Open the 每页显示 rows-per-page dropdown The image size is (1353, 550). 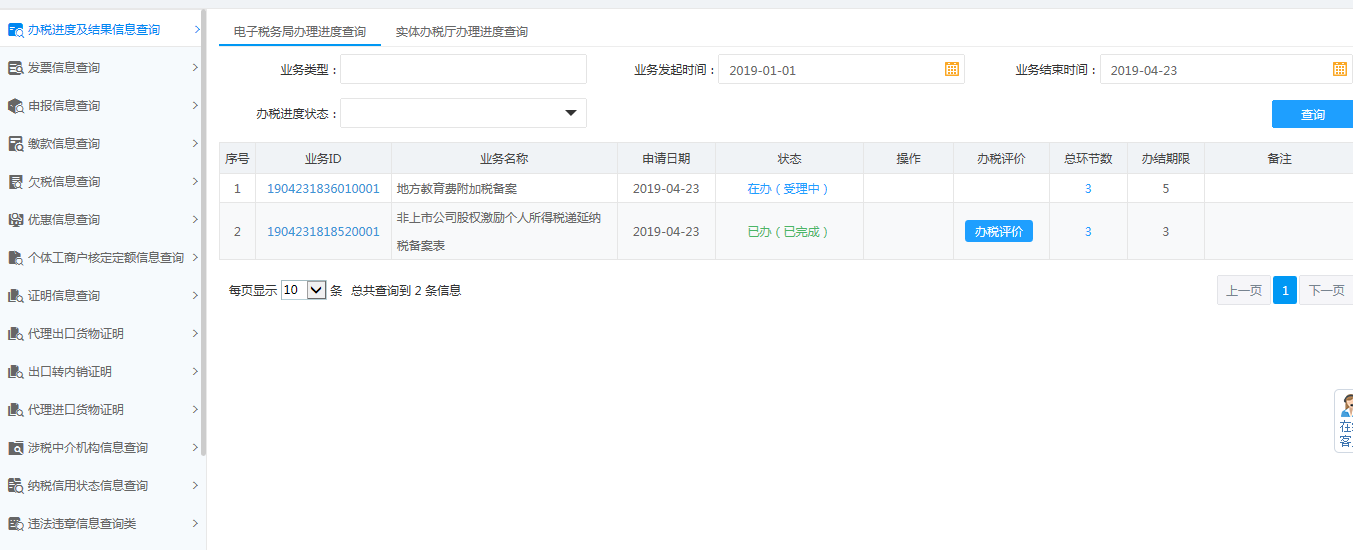(304, 290)
